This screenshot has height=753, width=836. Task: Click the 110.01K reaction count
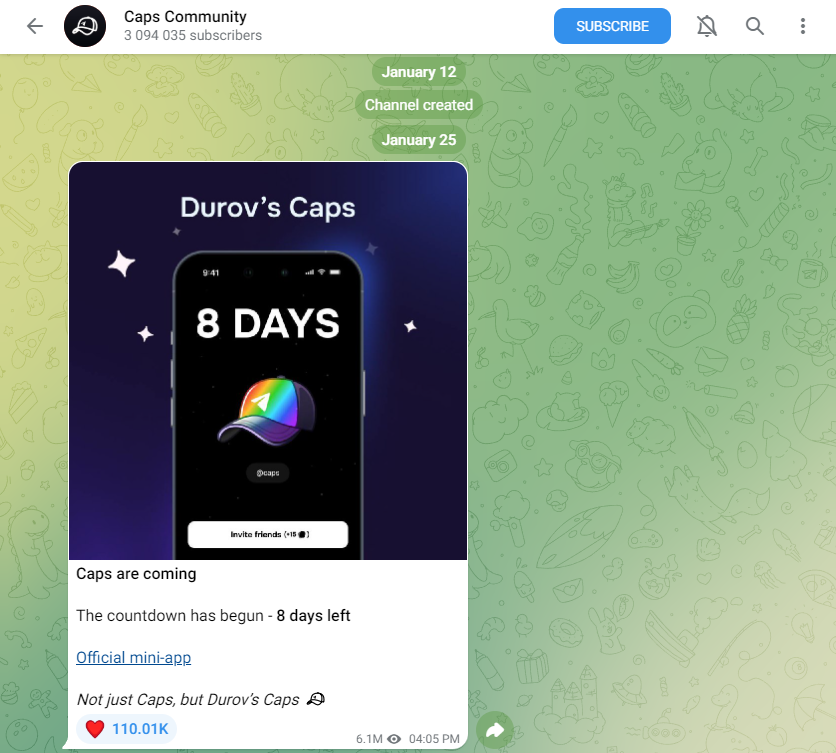click(x=140, y=729)
